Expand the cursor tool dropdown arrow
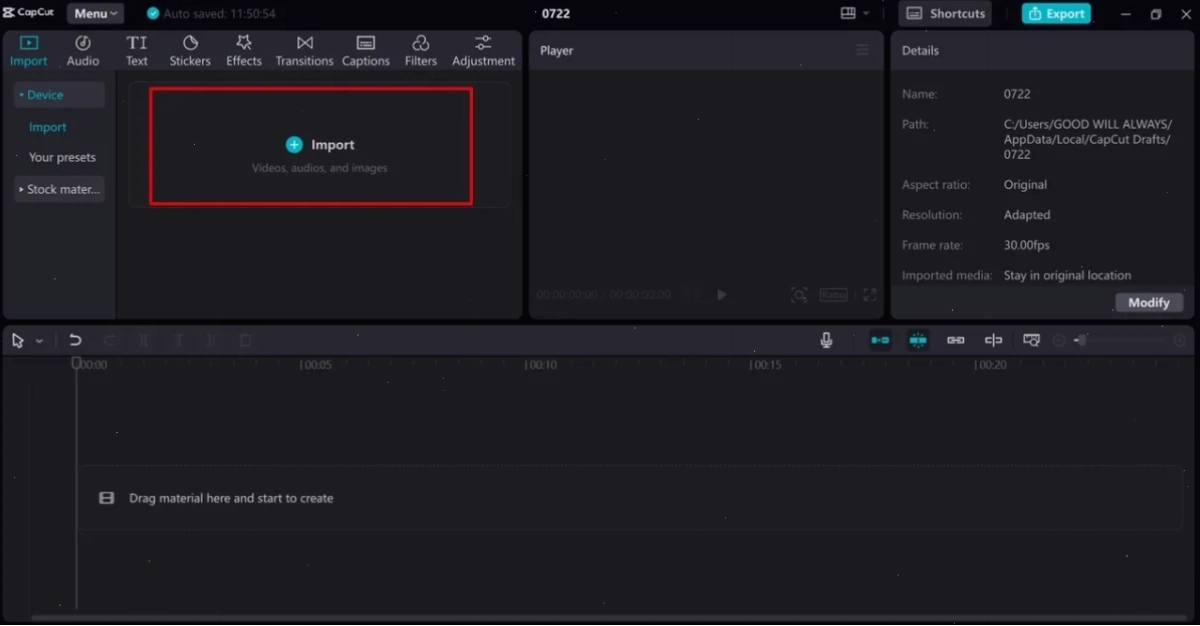Image resolution: width=1200 pixels, height=626 pixels. click(39, 341)
